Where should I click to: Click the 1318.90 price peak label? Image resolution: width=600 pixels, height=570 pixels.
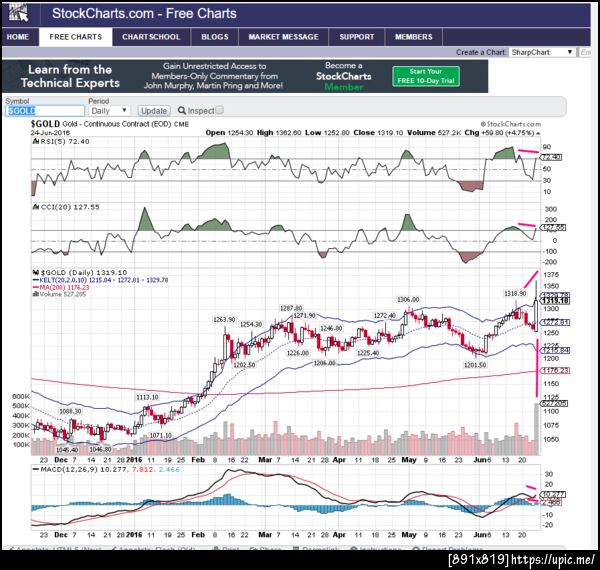(x=515, y=293)
